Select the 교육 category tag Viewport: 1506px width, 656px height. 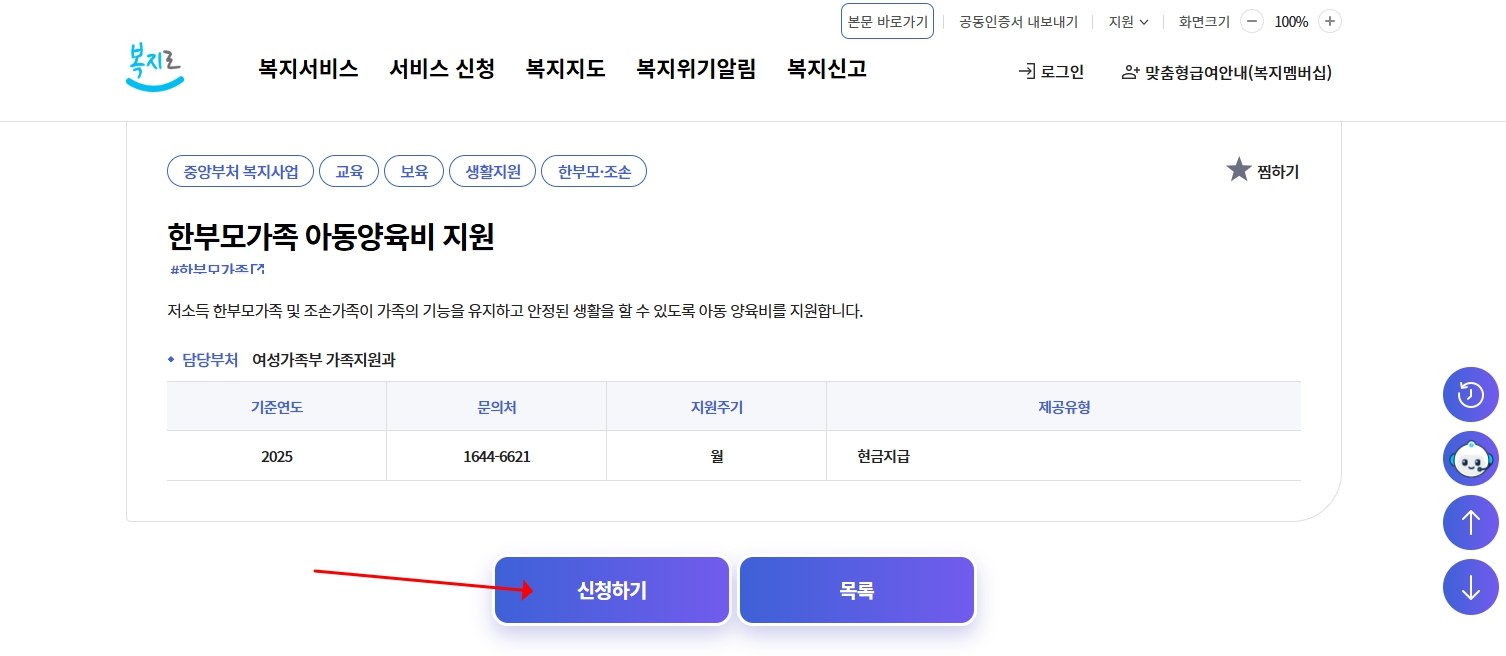click(349, 171)
